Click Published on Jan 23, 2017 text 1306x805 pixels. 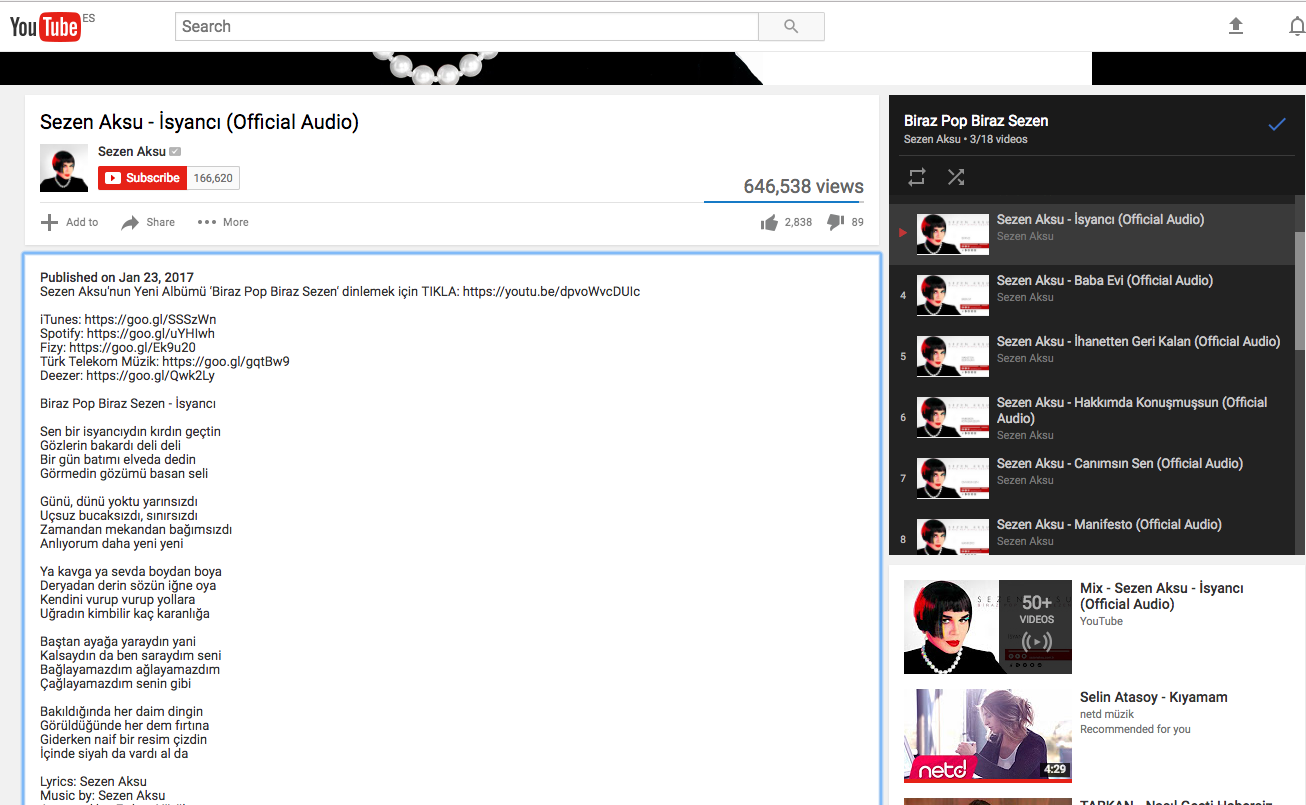pos(117,278)
